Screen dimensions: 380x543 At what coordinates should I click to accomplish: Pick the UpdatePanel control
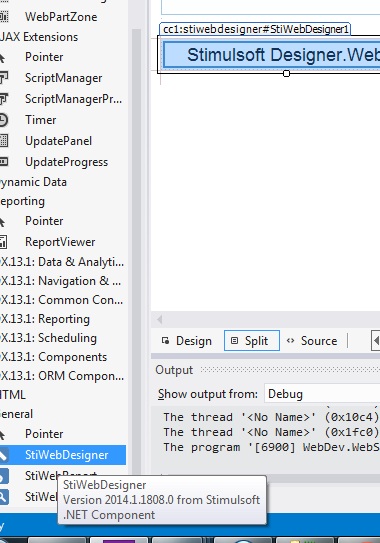[x=63, y=141]
